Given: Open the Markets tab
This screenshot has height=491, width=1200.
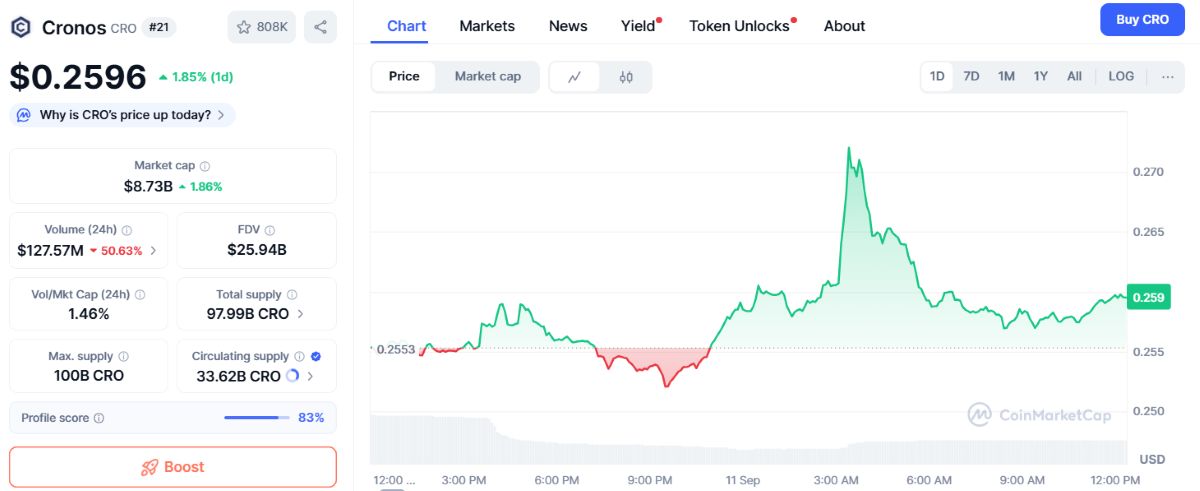Looking at the screenshot, I should (x=487, y=26).
